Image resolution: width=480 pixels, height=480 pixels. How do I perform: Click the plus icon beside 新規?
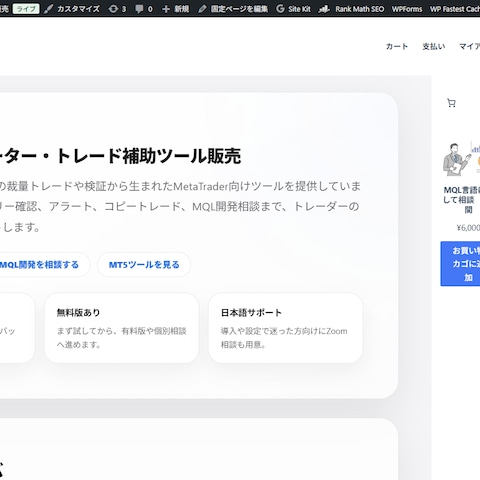point(166,9)
